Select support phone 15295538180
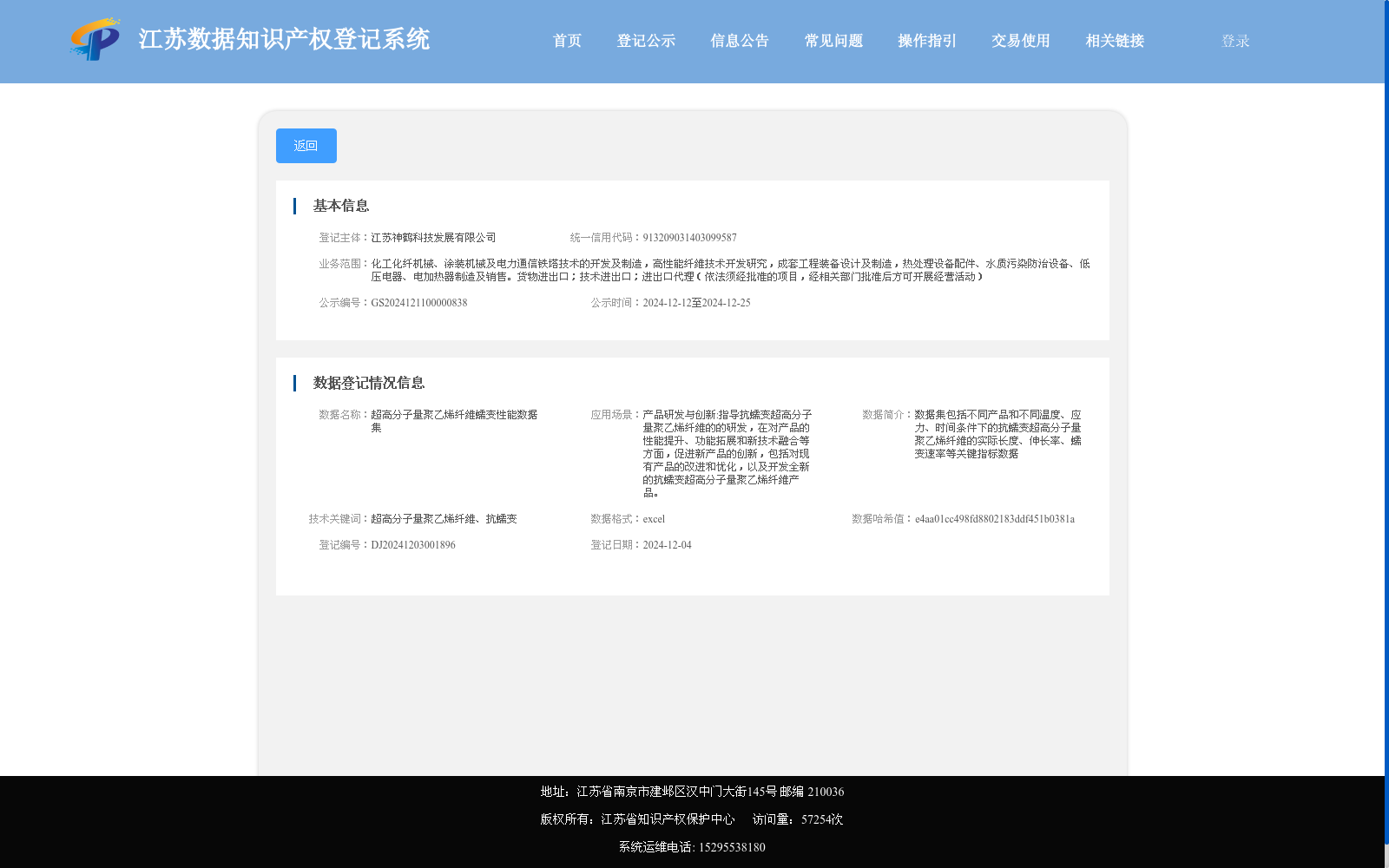The width and height of the screenshot is (1389, 868). click(x=732, y=847)
